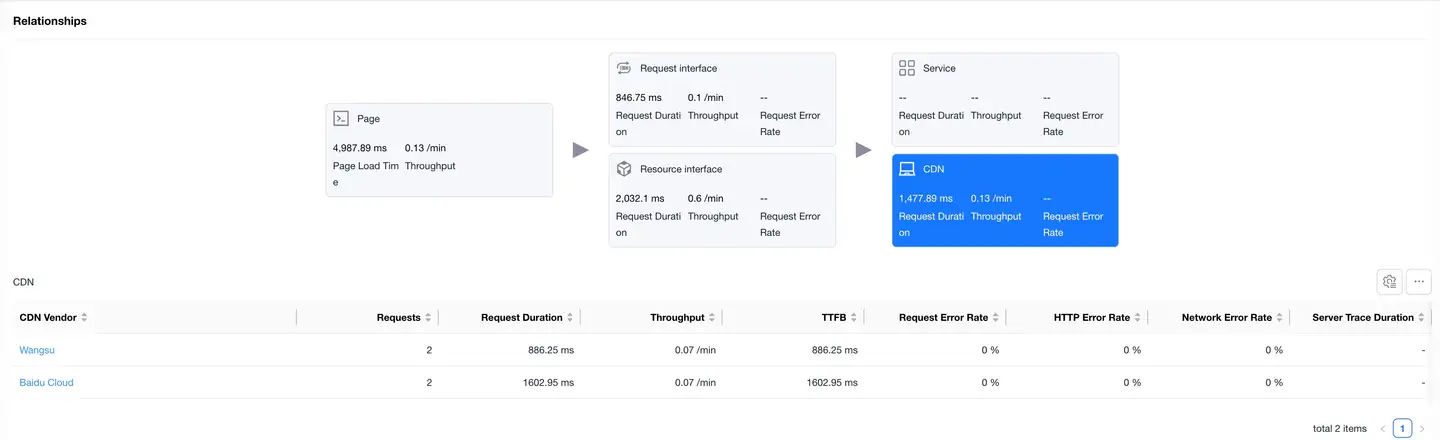Select the Service relationship card
1440x440 pixels.
[1005, 100]
